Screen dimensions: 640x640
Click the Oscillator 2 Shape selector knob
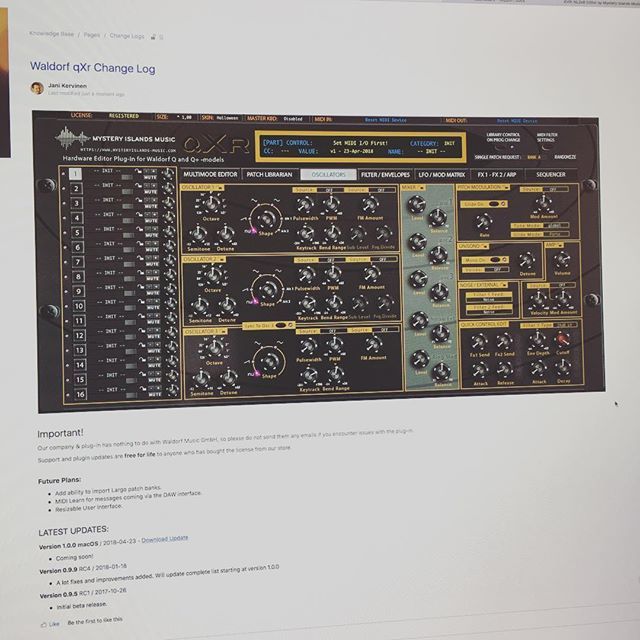[267, 289]
